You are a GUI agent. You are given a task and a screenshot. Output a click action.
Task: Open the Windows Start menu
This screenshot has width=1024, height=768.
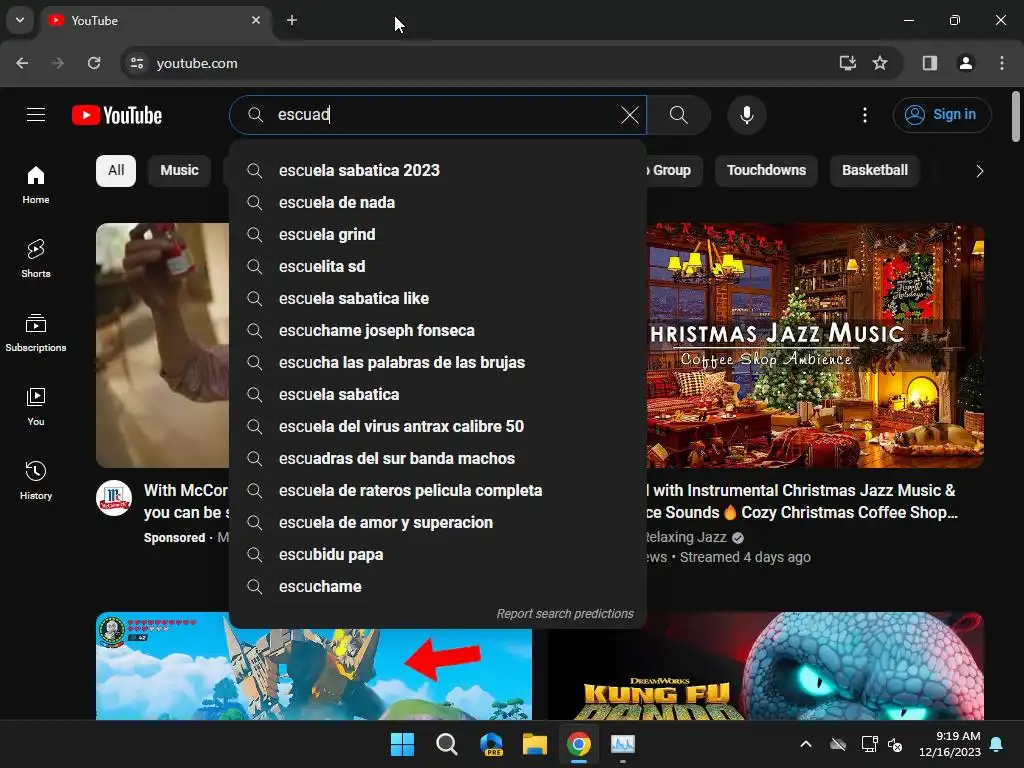point(402,744)
